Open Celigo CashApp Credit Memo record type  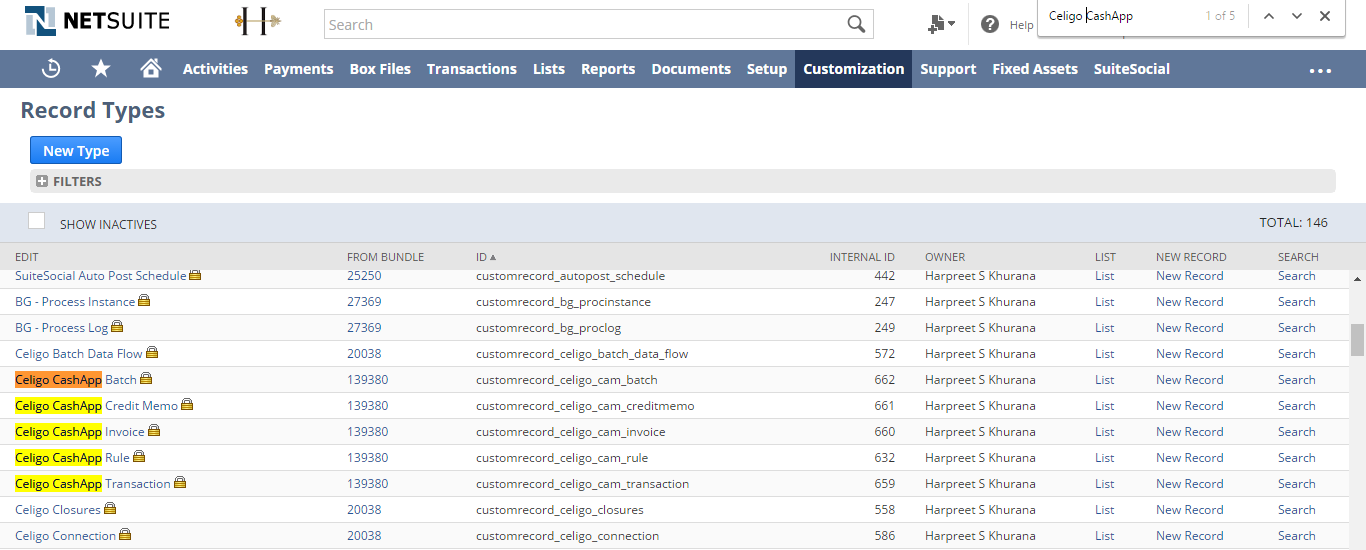pyautogui.click(x=96, y=406)
